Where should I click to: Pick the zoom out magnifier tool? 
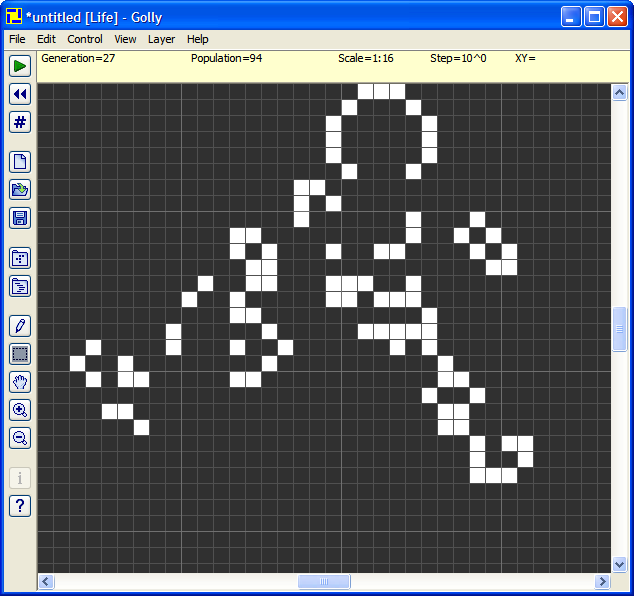[20, 438]
